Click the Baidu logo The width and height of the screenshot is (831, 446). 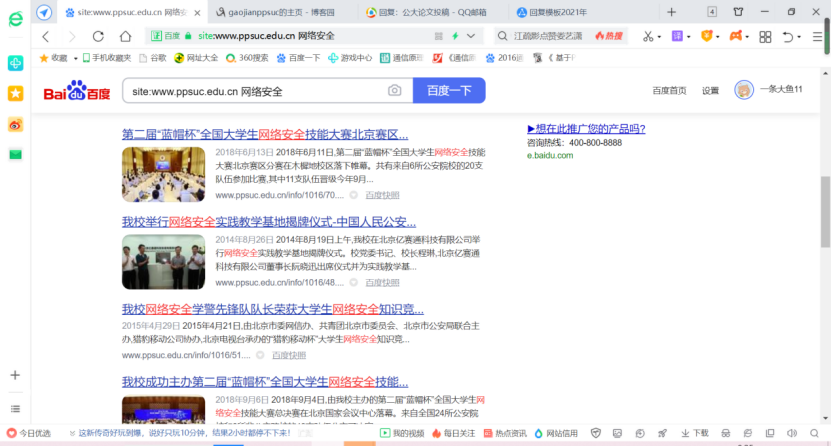pos(76,91)
